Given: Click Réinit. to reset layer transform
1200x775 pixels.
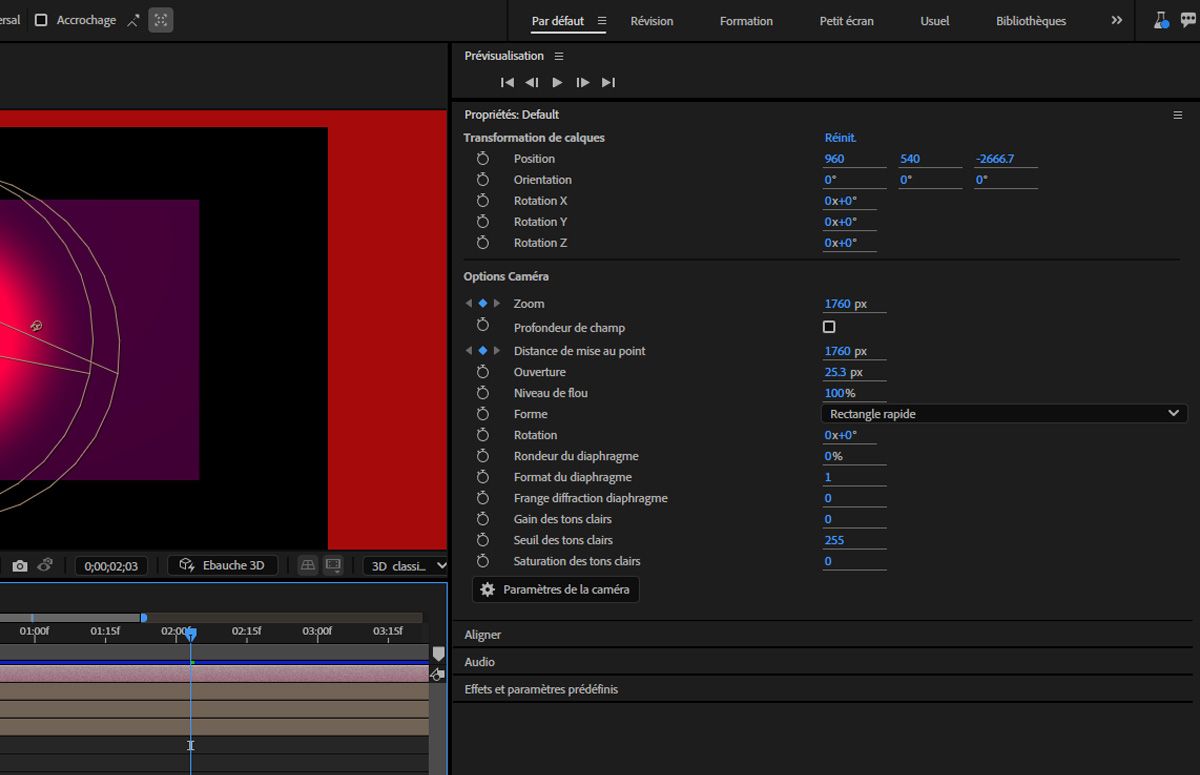Looking at the screenshot, I should [840, 138].
